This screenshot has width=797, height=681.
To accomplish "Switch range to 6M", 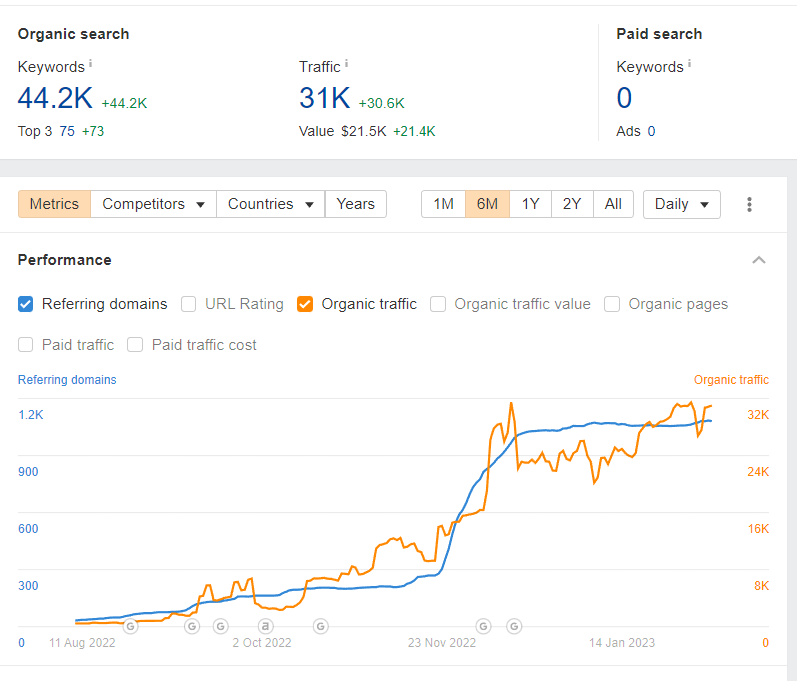I will pyautogui.click(x=487, y=204).
